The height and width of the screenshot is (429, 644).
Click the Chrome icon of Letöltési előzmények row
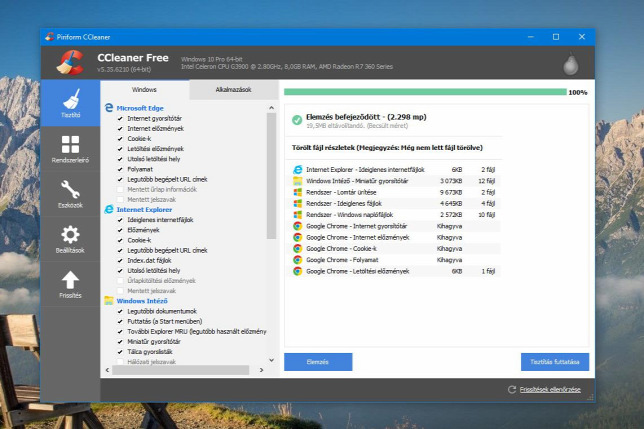[297, 271]
